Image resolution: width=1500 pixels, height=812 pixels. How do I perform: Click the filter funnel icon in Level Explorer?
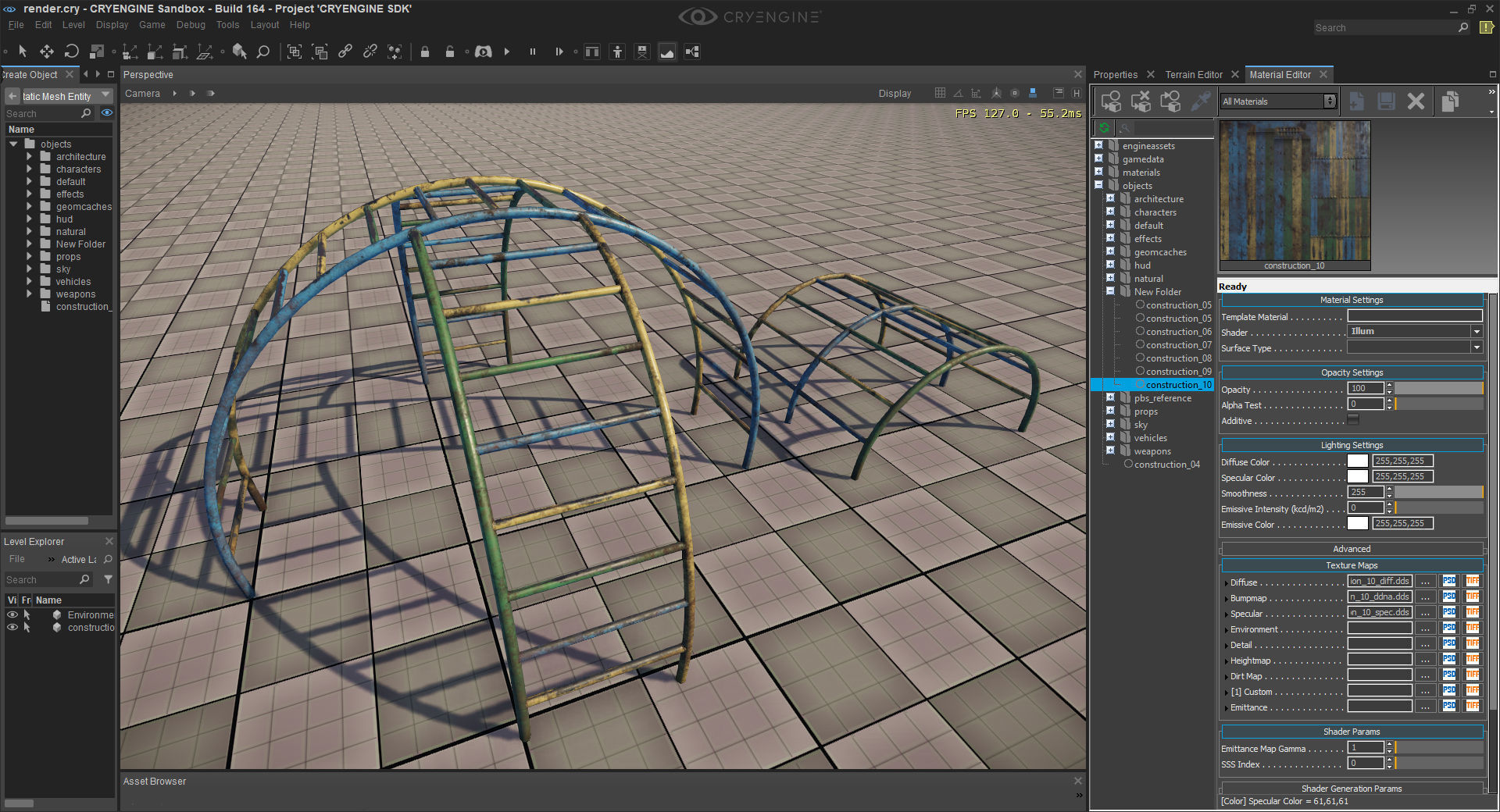tap(108, 579)
